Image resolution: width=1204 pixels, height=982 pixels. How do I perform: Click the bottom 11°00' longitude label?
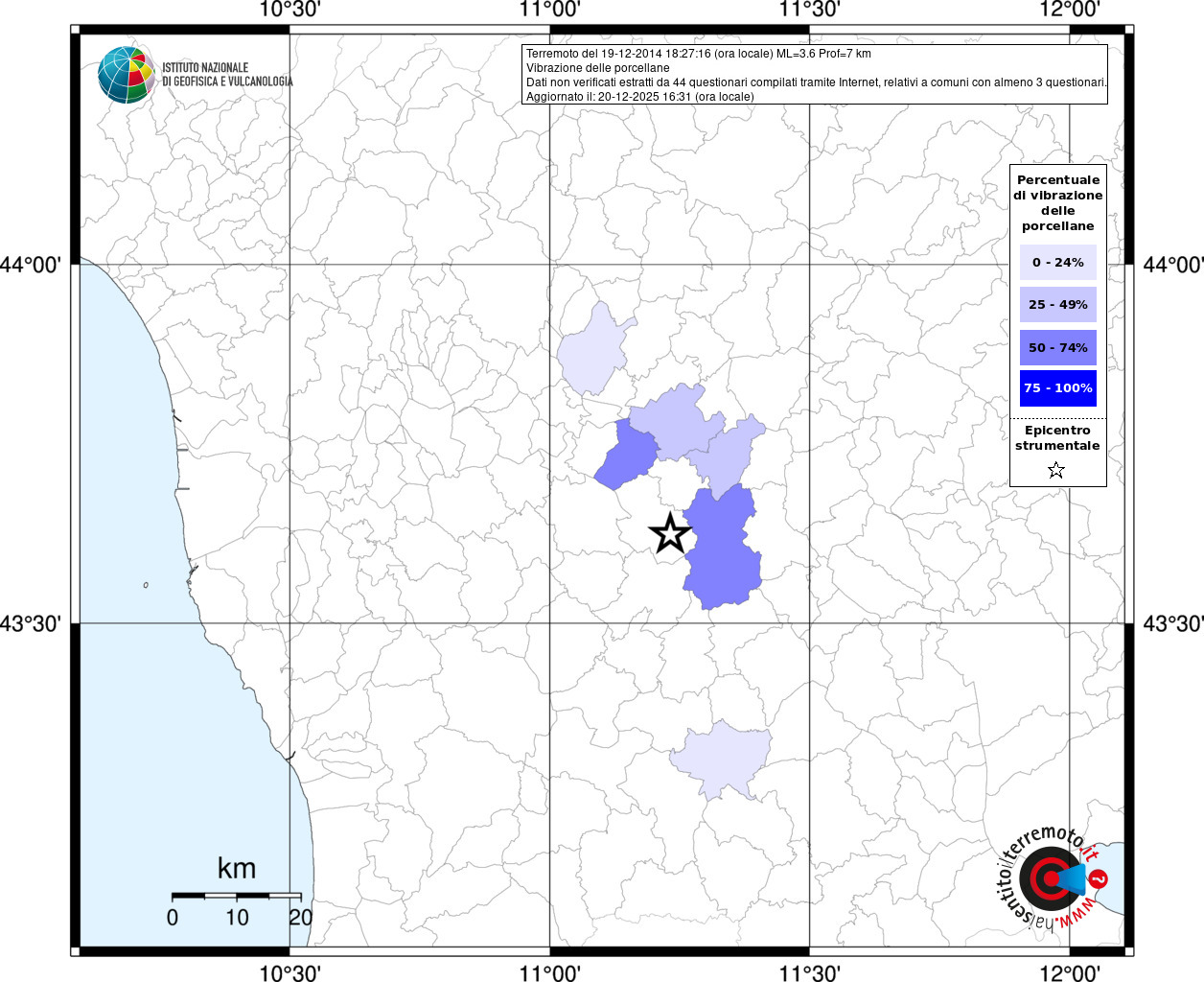(x=550, y=972)
